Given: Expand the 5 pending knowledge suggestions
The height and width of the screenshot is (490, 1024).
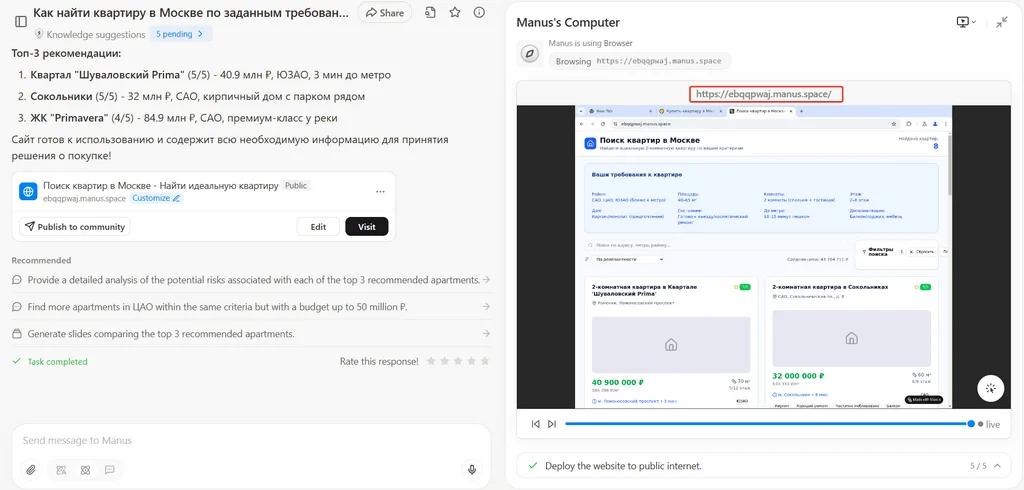Looking at the screenshot, I should coord(180,34).
